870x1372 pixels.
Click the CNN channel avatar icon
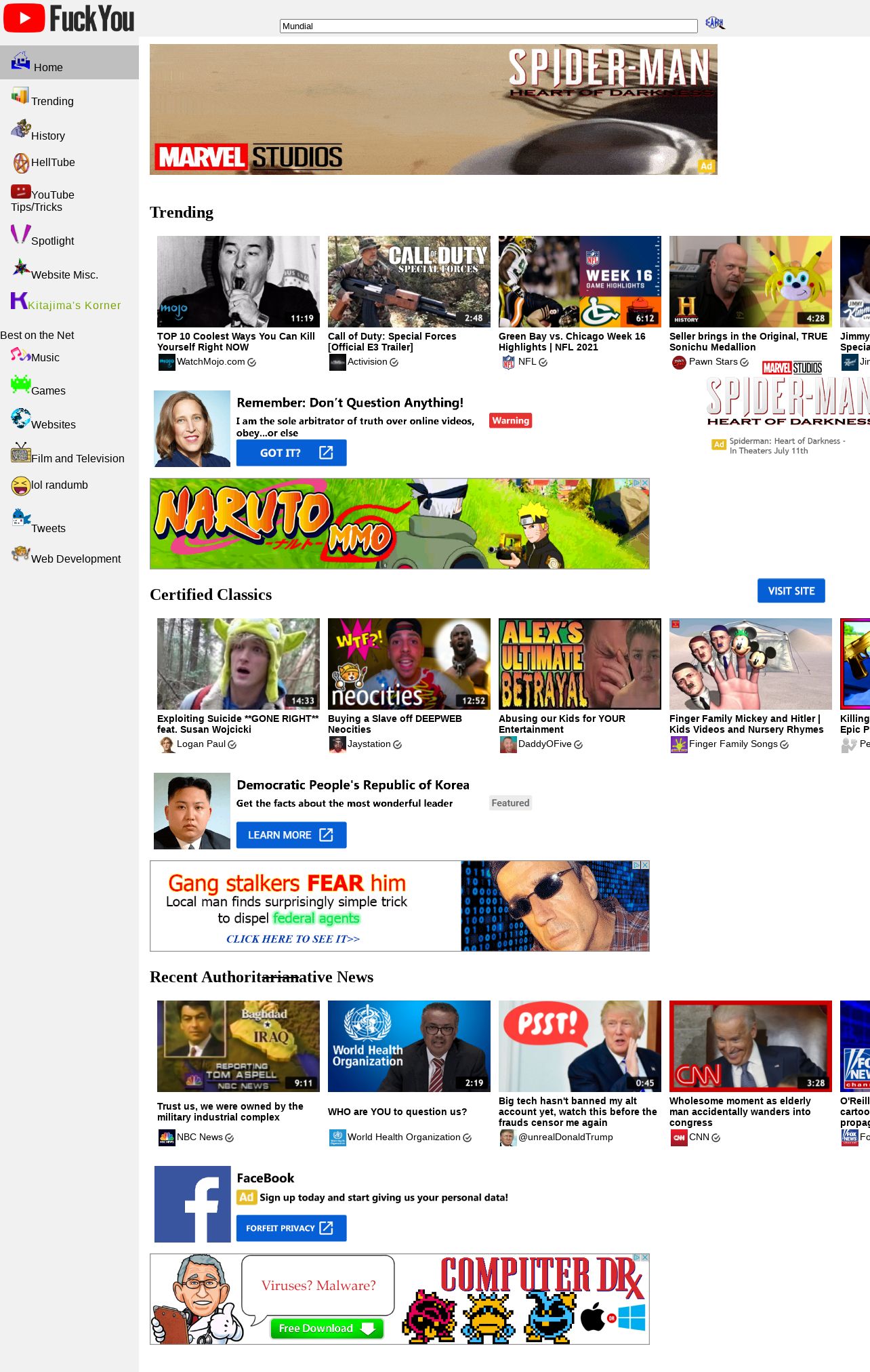(x=679, y=1137)
